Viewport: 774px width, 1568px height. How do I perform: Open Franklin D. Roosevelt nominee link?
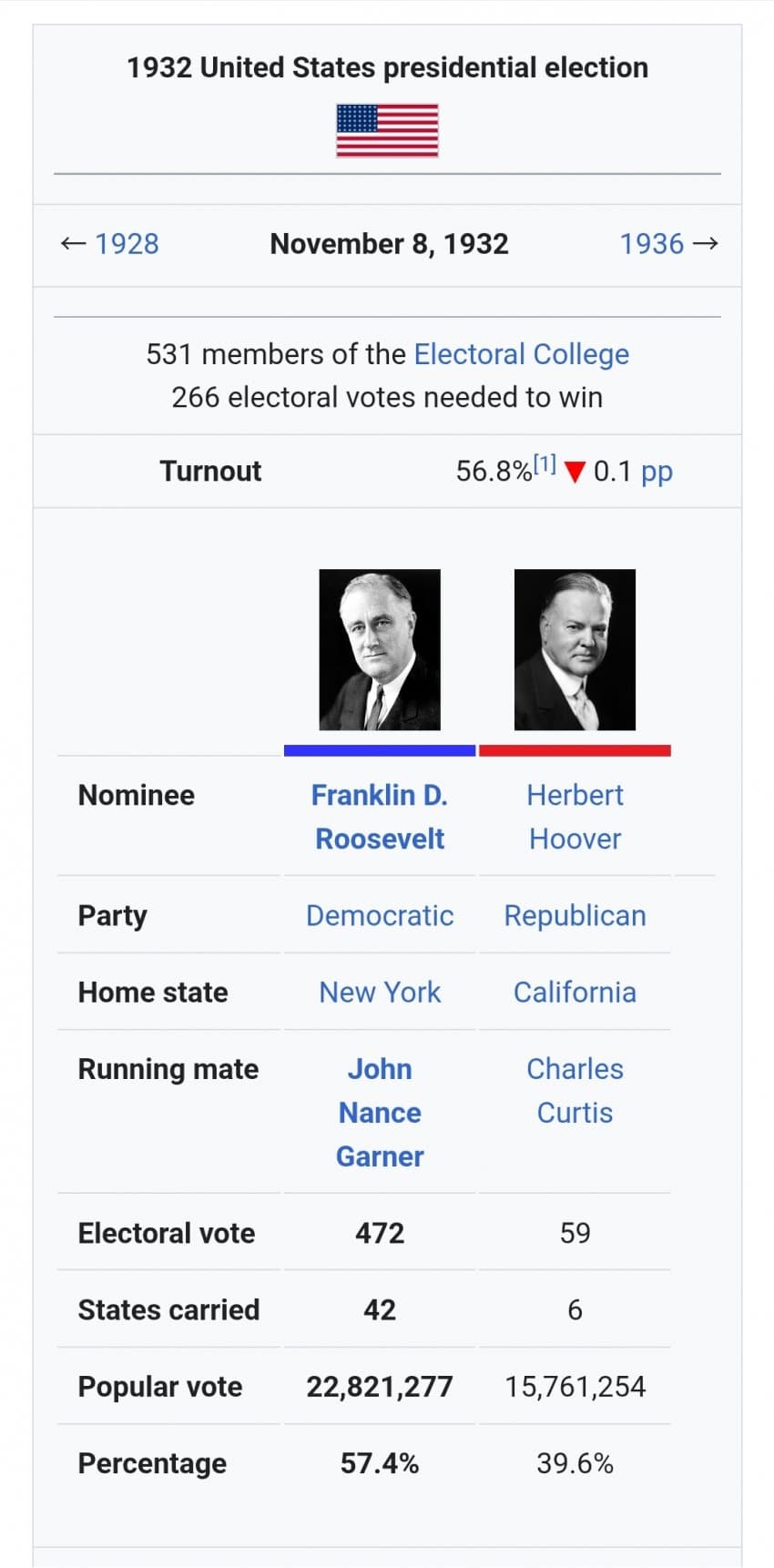point(380,817)
